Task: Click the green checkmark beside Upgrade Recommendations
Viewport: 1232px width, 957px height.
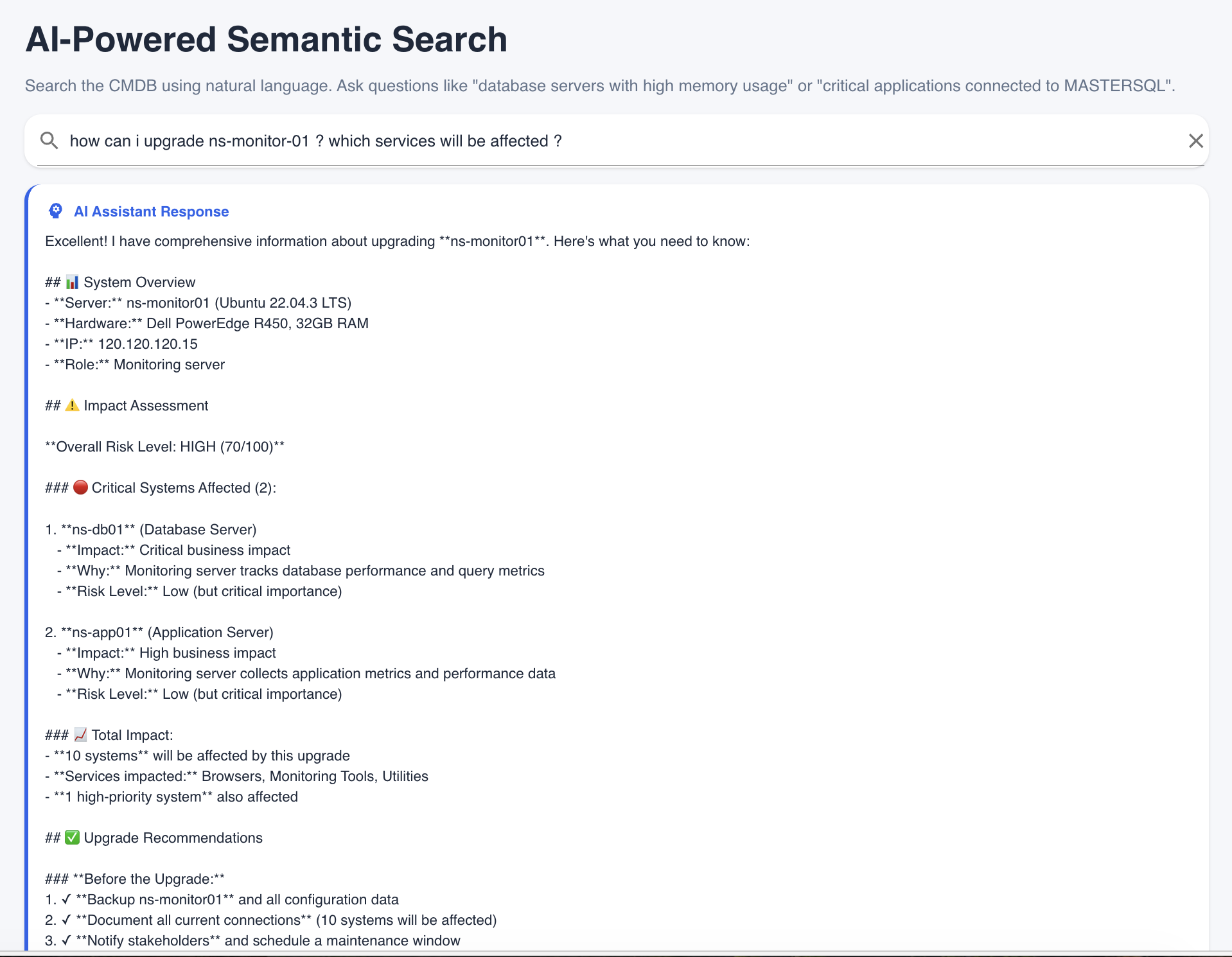Action: pos(73,838)
